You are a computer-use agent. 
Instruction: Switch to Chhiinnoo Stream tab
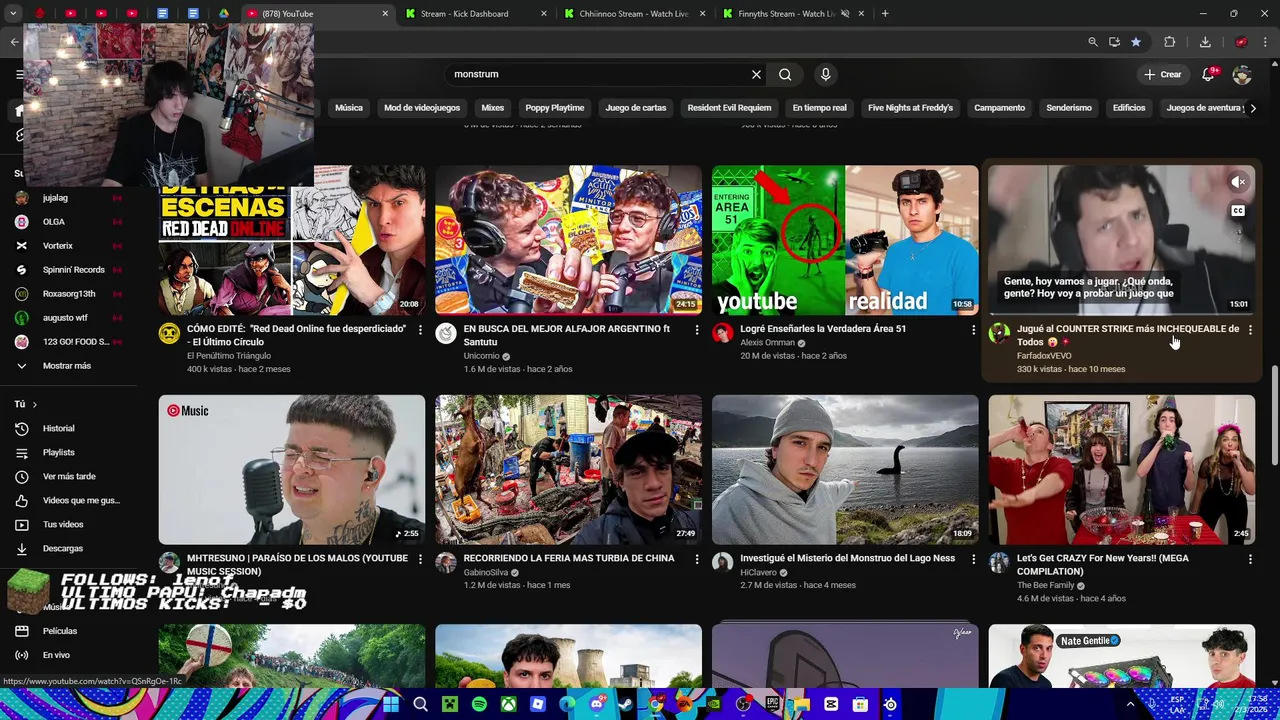click(x=636, y=14)
